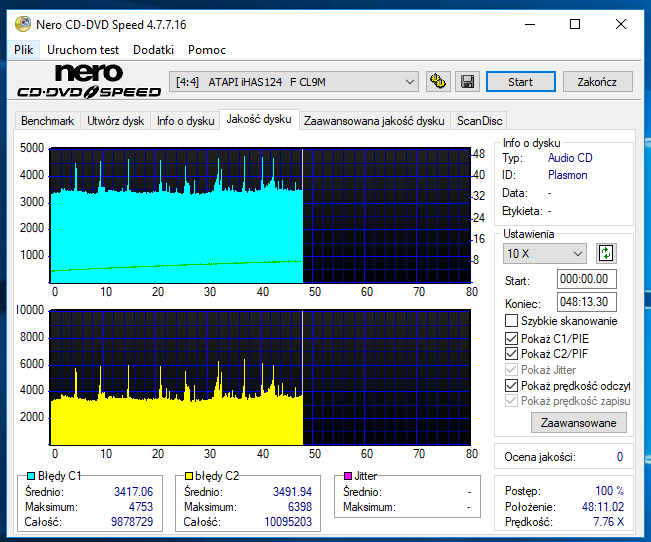The image size is (651, 542).
Task: Click the Prędkość value 7.76 X
Action: click(608, 522)
